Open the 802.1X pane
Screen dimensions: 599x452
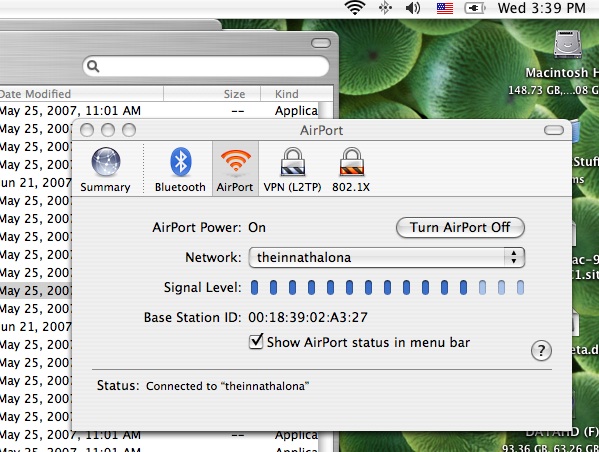click(x=351, y=169)
